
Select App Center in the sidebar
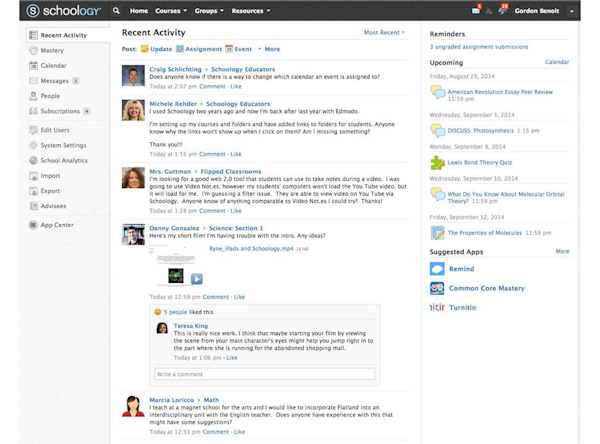pos(57,225)
